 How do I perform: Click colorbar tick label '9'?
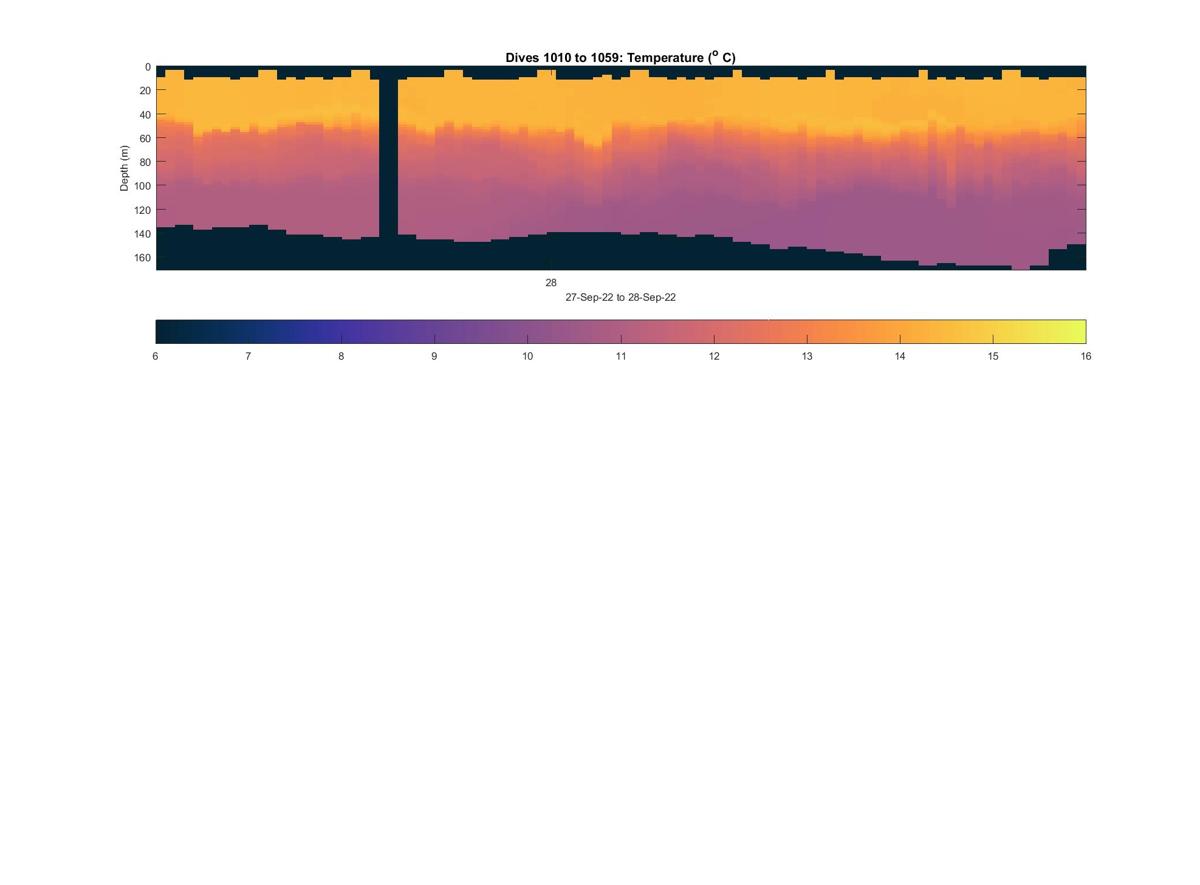pyautogui.click(x=434, y=356)
